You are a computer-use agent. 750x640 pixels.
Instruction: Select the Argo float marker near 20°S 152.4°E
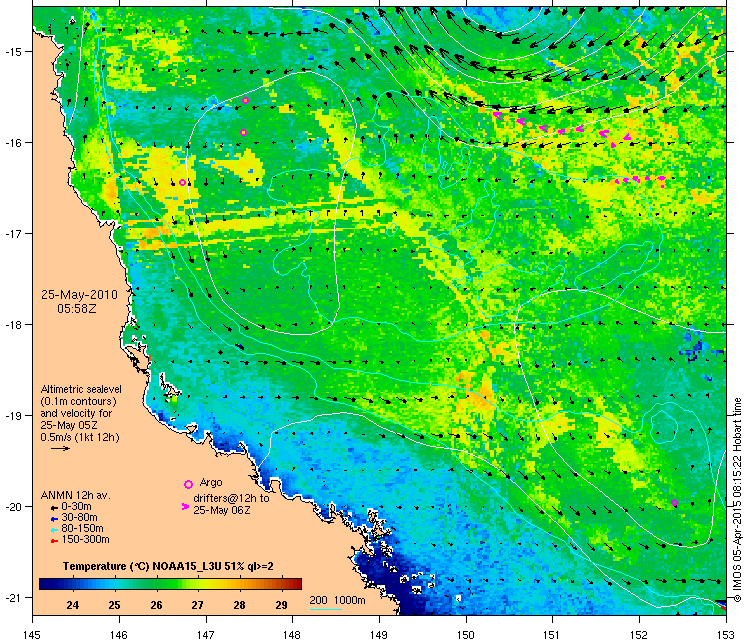[x=674, y=502]
